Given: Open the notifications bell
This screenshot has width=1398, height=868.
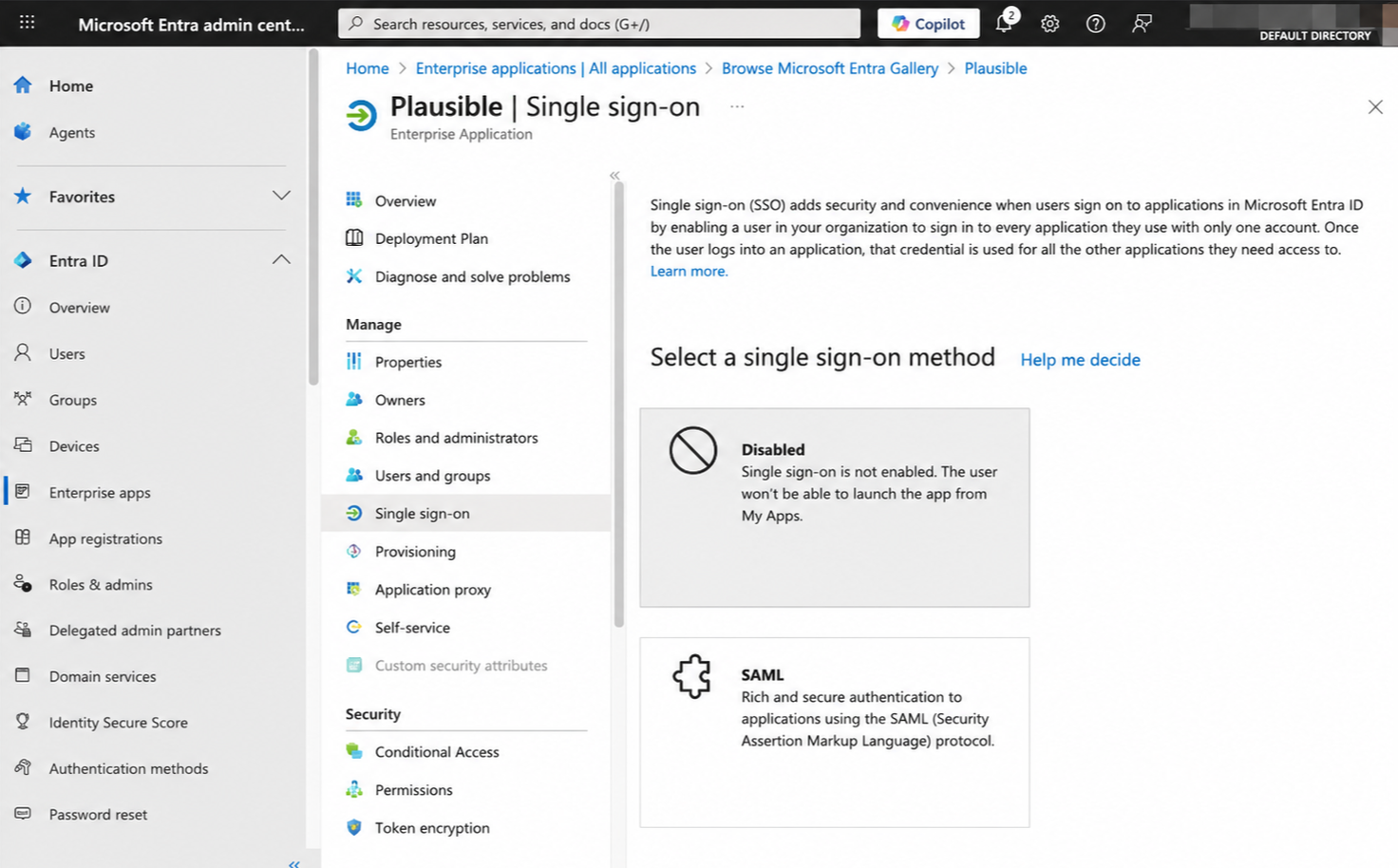Looking at the screenshot, I should click(1004, 23).
